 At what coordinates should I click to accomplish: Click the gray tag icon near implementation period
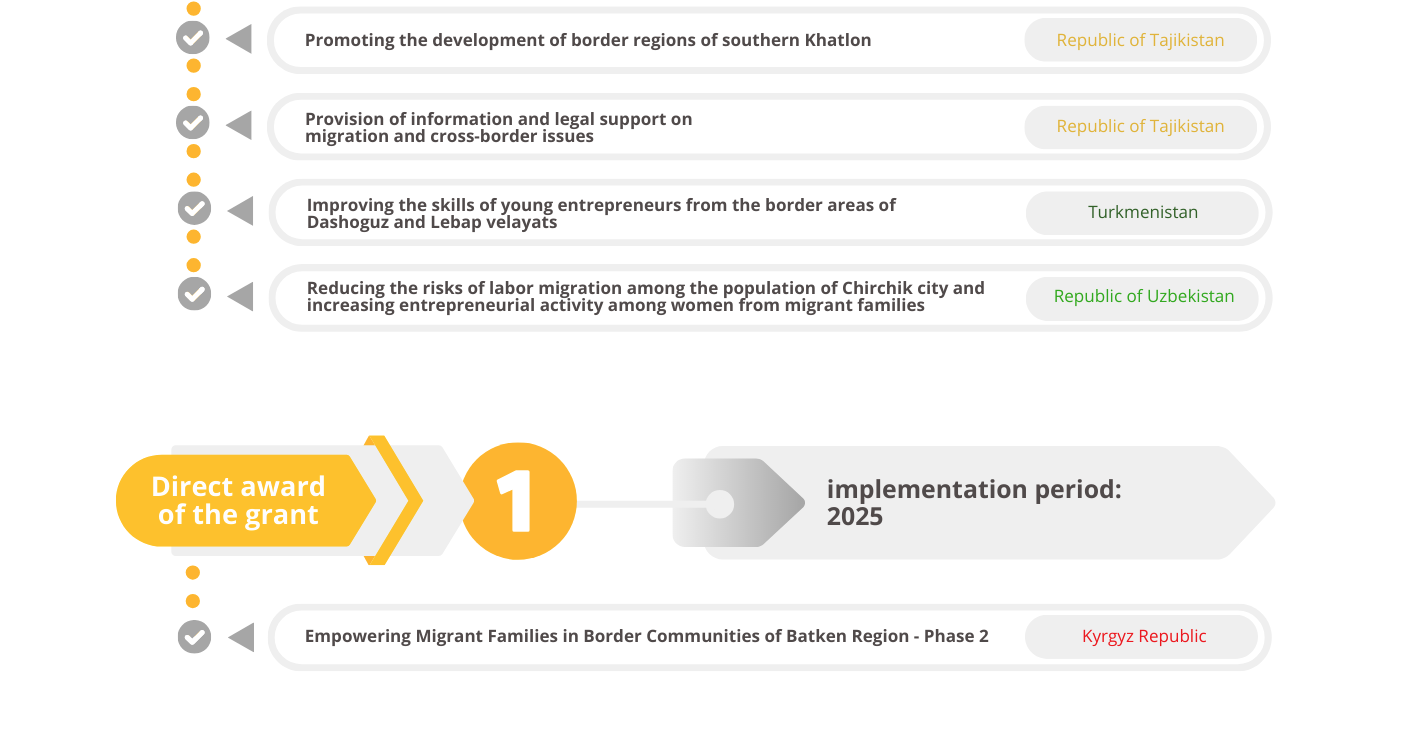click(x=735, y=503)
